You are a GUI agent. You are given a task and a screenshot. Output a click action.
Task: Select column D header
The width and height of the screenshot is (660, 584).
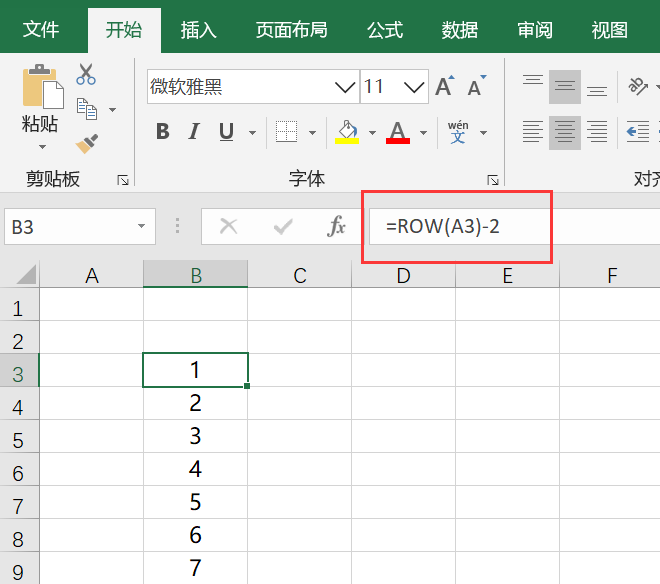404,276
